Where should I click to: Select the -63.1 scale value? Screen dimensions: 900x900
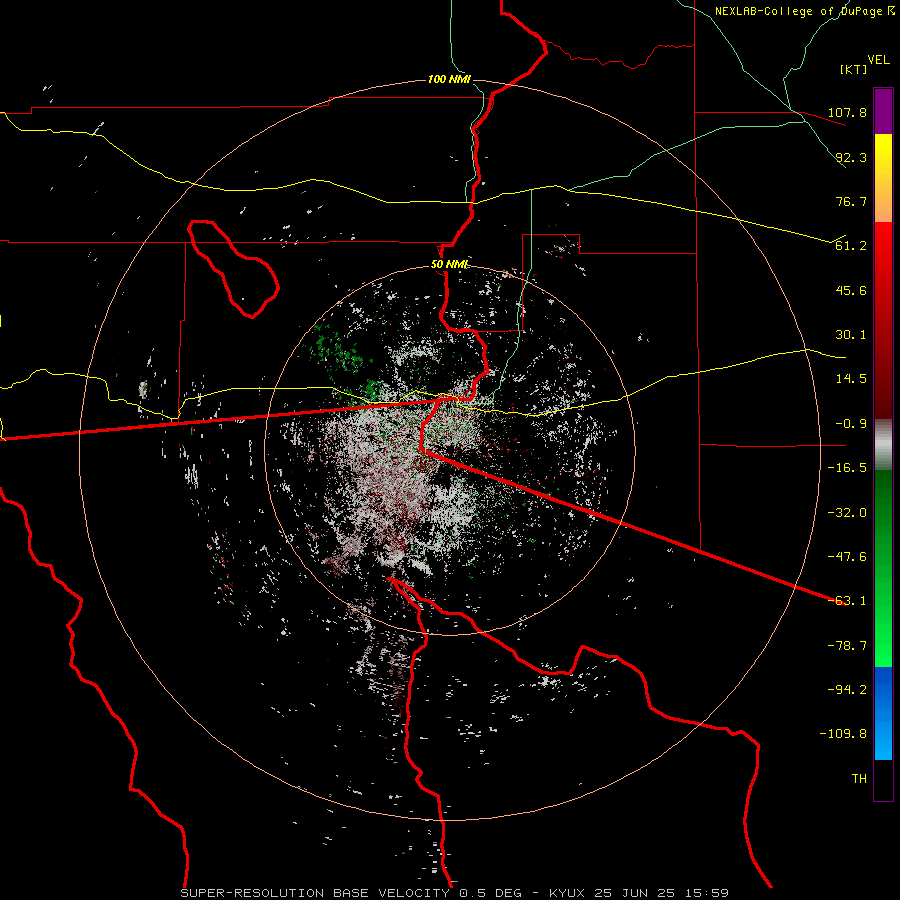847,601
